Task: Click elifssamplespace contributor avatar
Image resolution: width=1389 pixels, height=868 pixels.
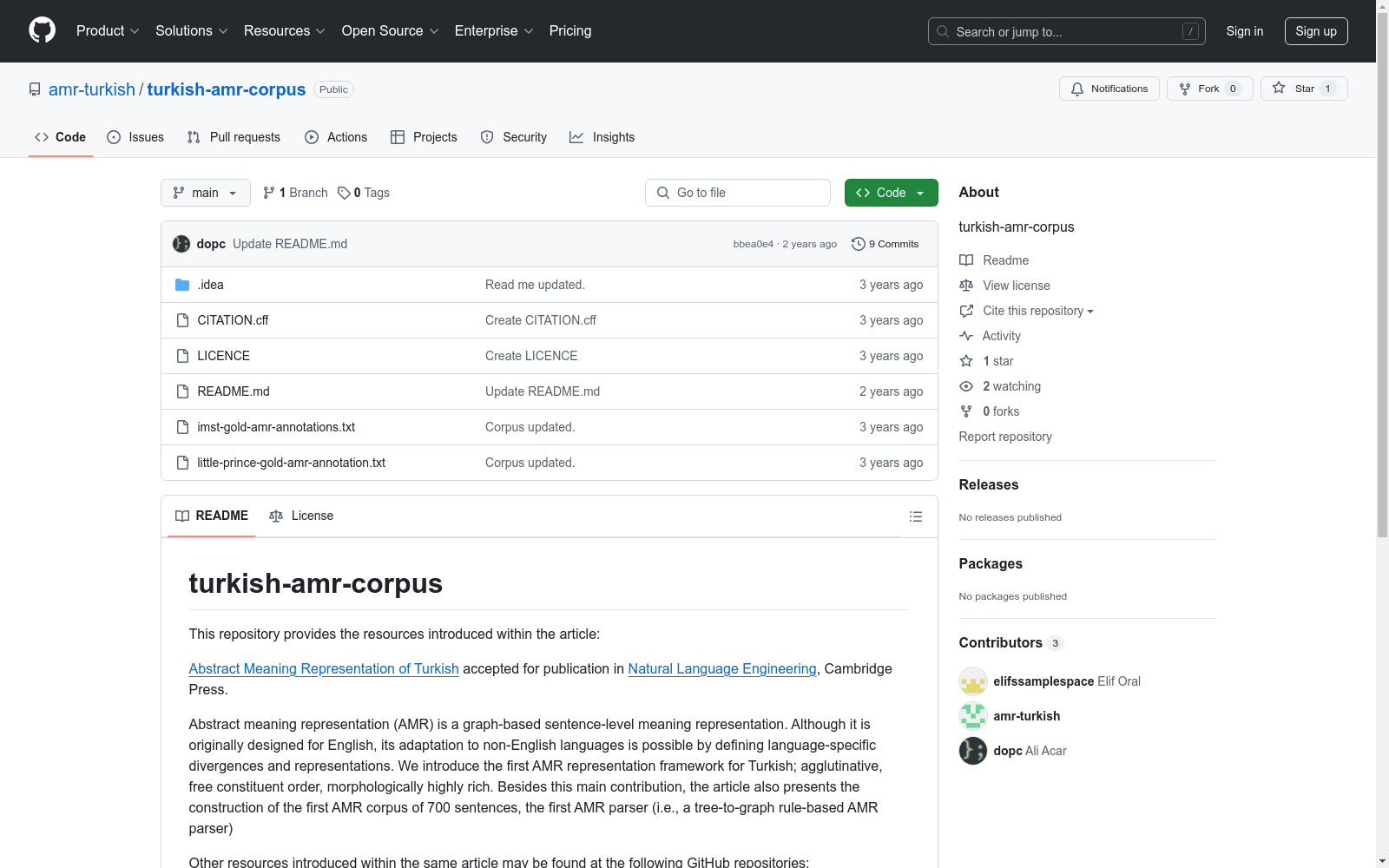Action: (973, 681)
